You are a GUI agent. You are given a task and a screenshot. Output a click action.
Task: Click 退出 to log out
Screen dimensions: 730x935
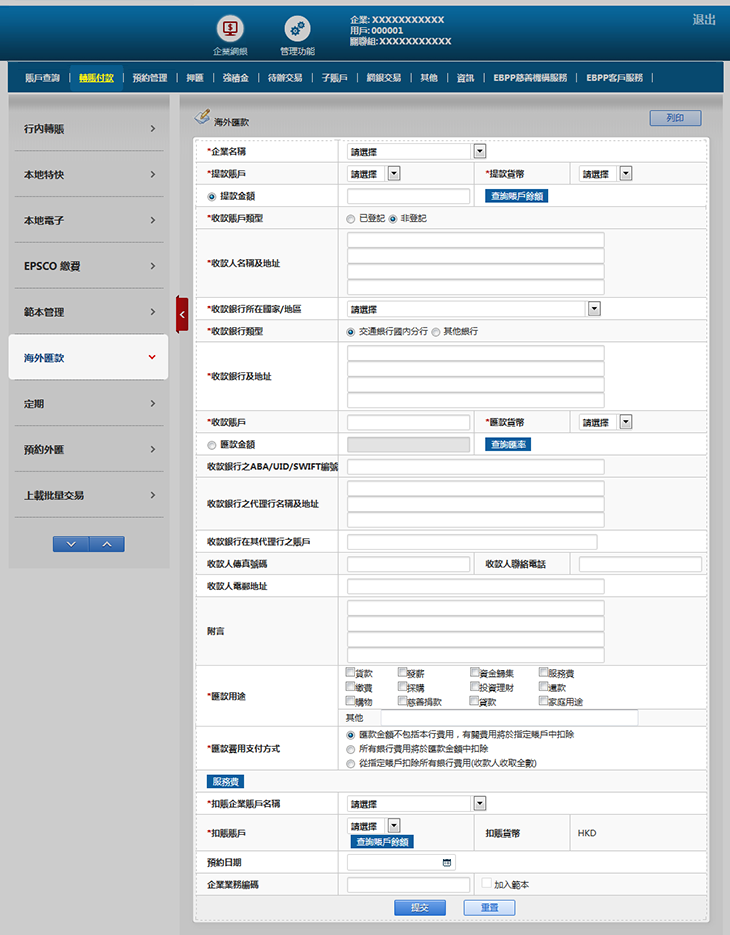[x=704, y=20]
